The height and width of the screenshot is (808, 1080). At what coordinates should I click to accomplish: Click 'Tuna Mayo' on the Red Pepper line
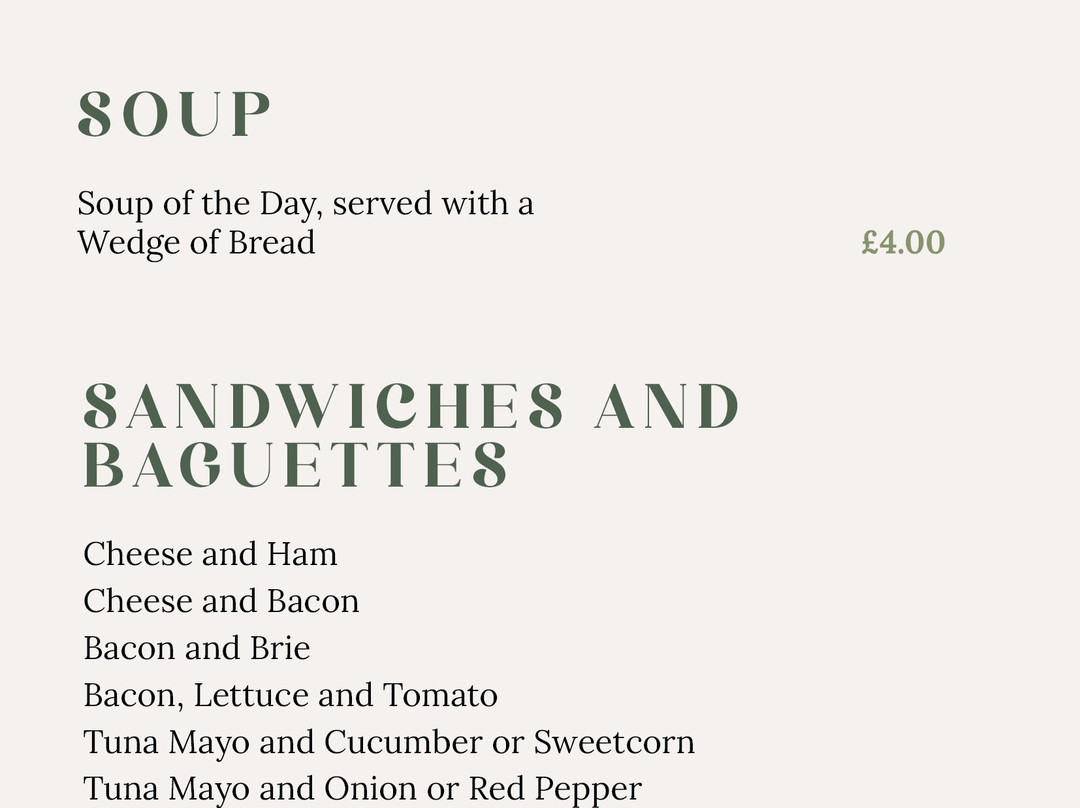point(166,789)
